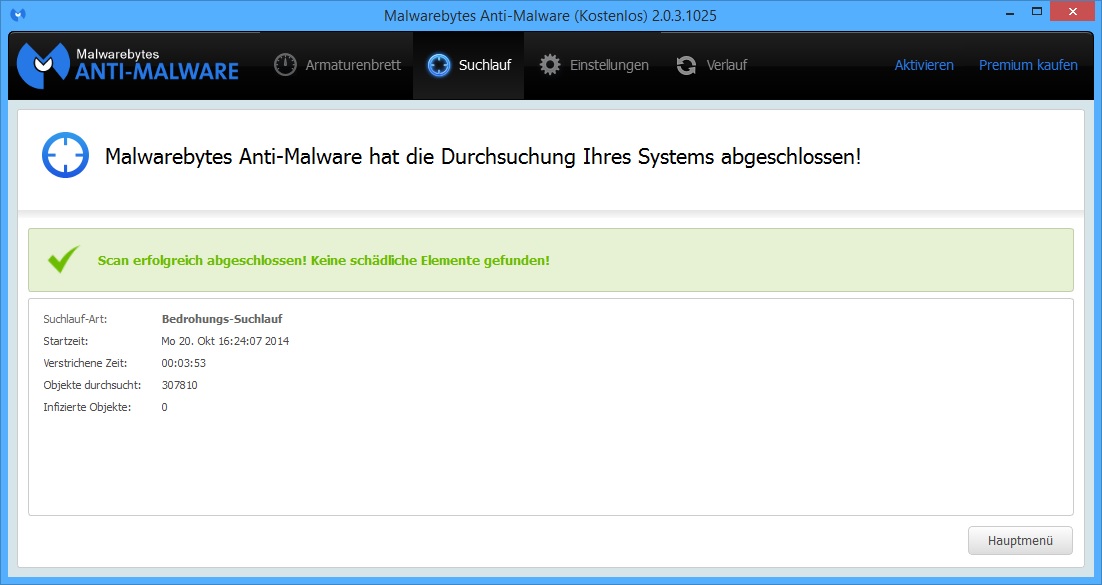Open the Einstellungen tab
This screenshot has height=585, width=1102.
594,65
